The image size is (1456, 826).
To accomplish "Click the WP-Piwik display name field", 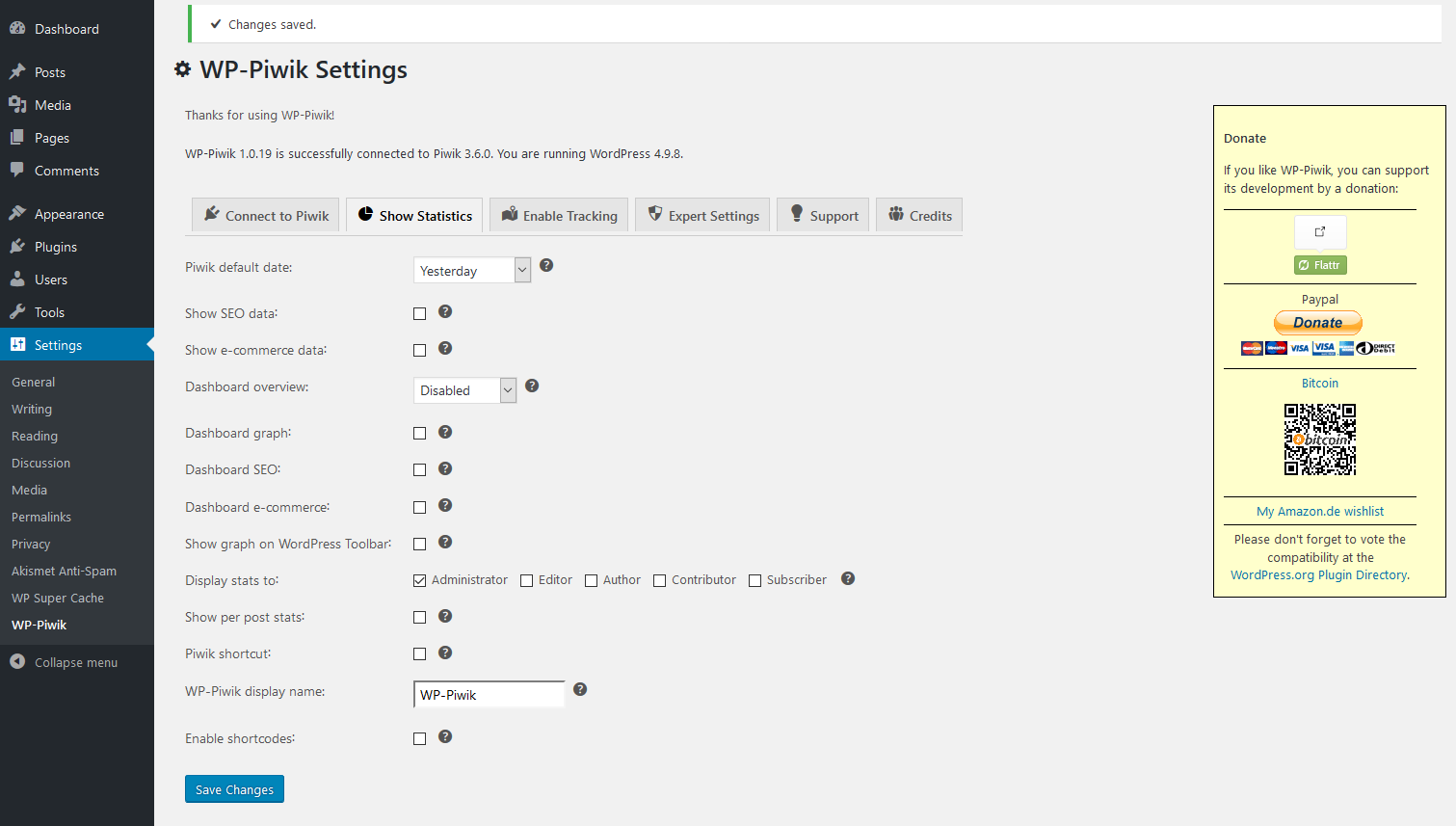I will [490, 695].
